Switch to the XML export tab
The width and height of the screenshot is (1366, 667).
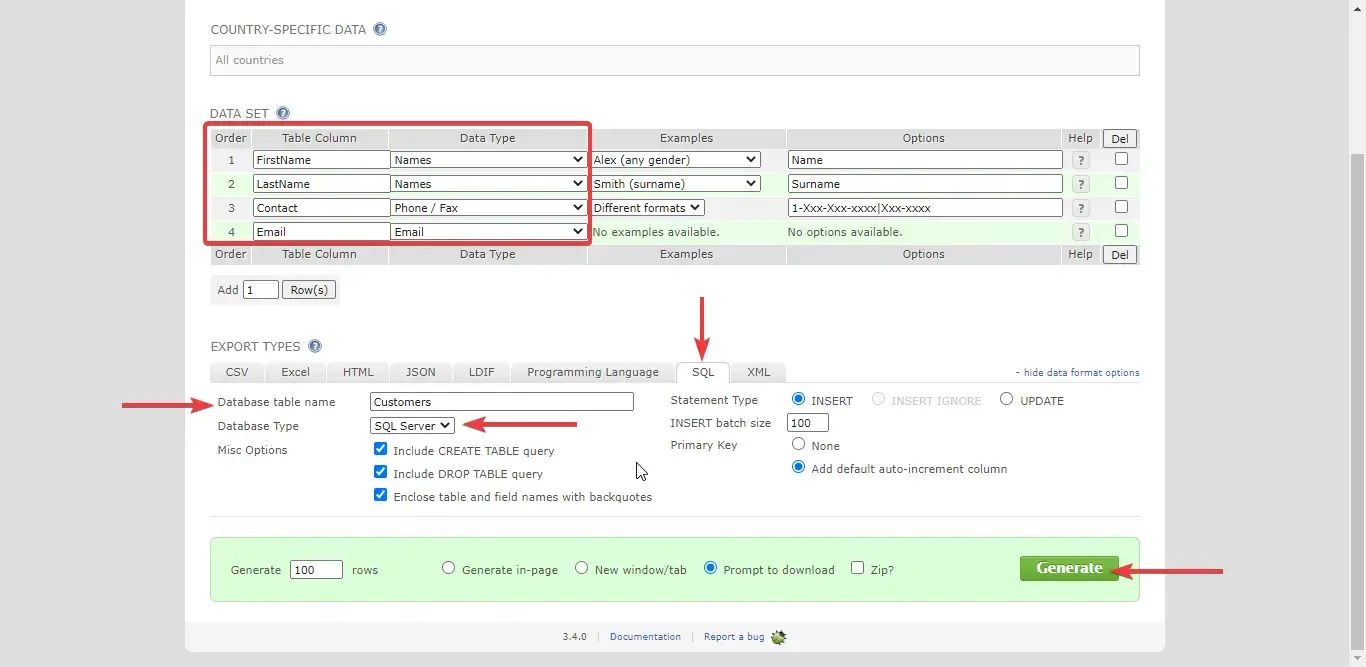point(758,371)
